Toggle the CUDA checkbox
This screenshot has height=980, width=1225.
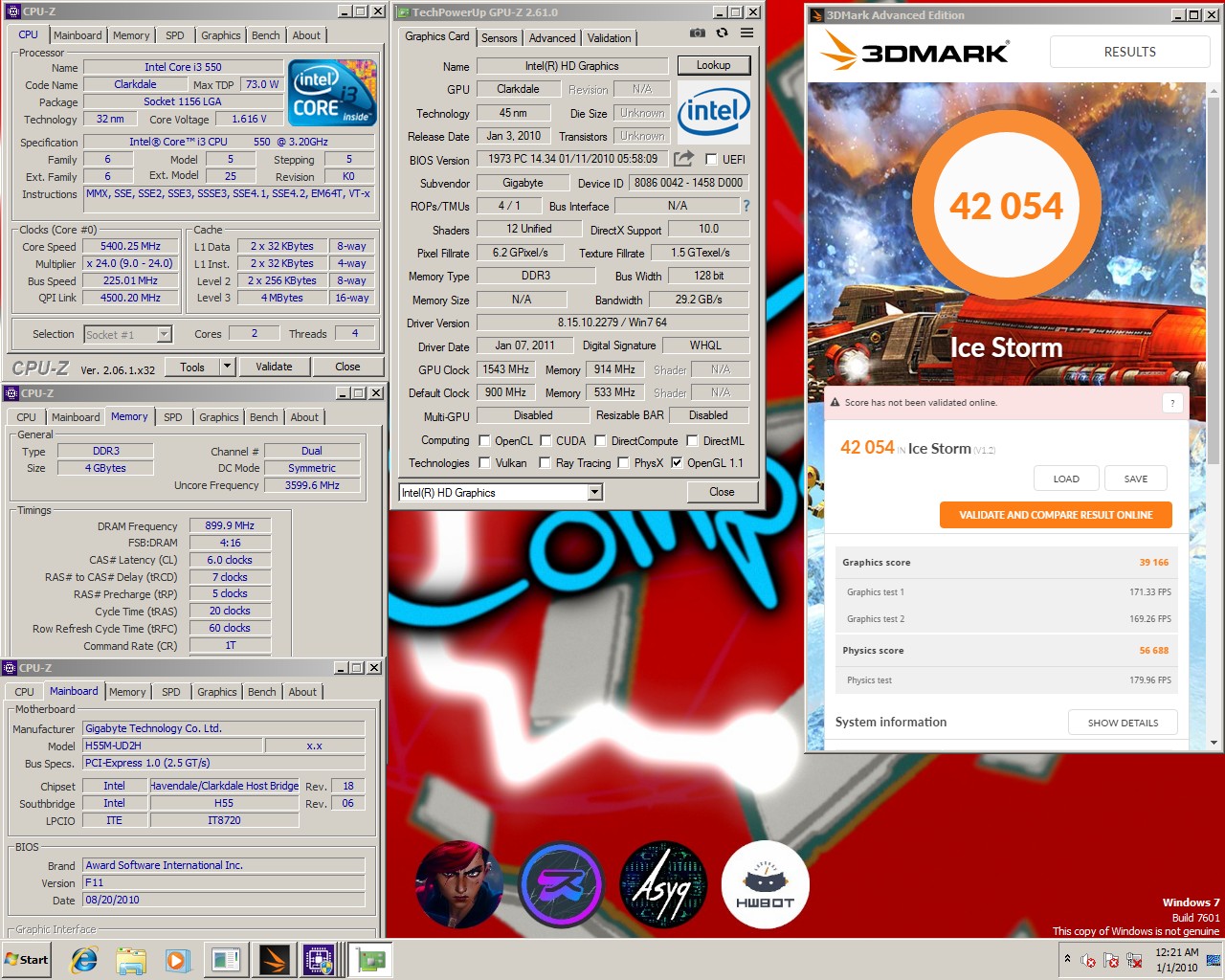546,441
